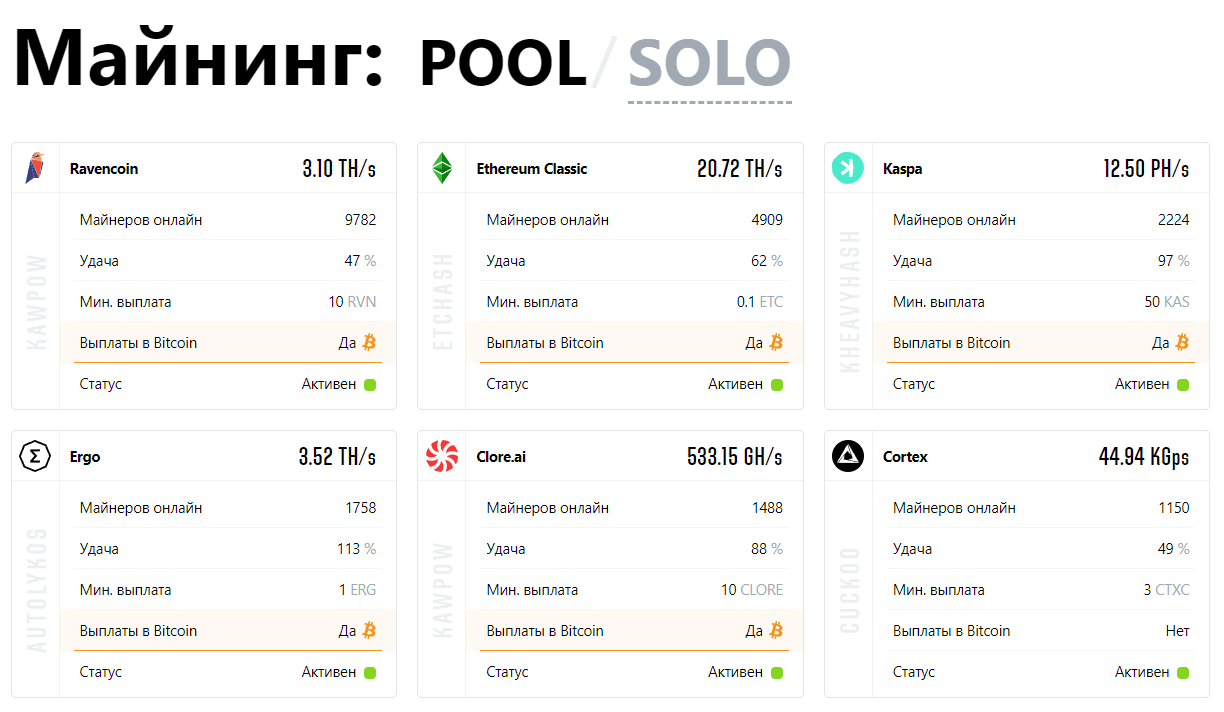Switch to SOLO mining tab
Image resolution: width=1224 pixels, height=712 pixels.
tap(709, 63)
